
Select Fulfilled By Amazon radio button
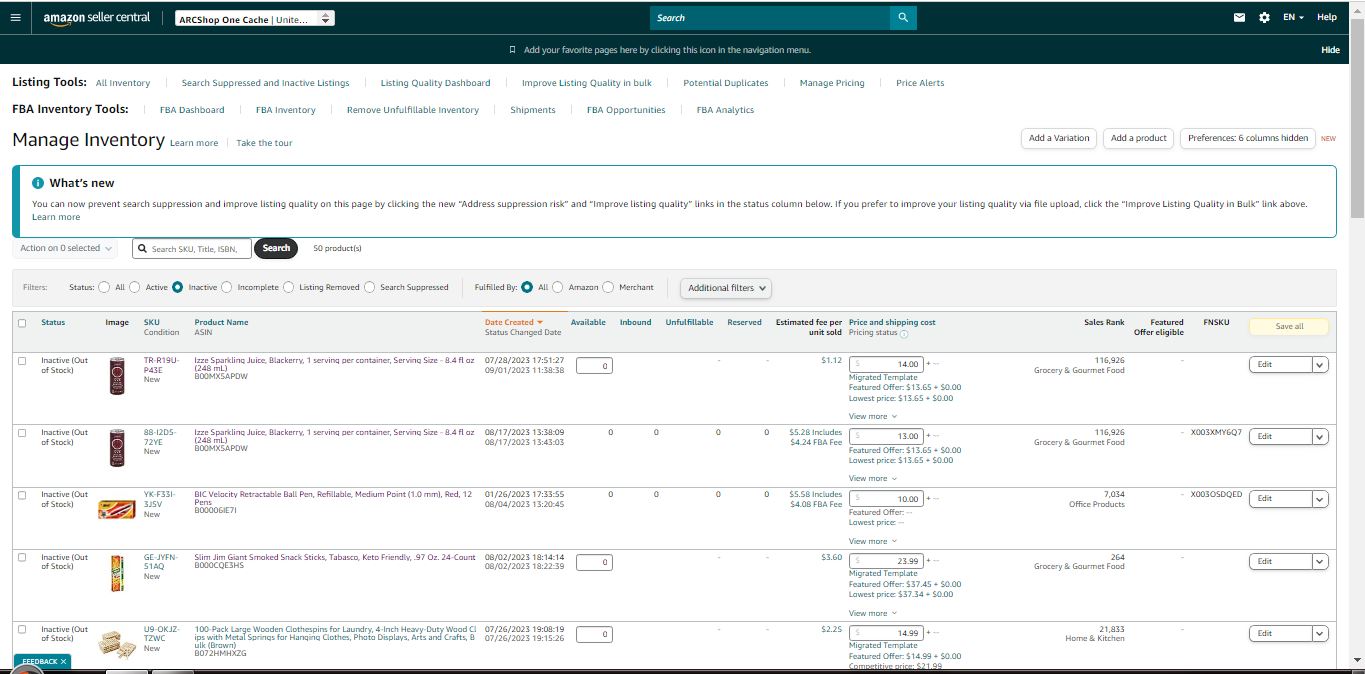click(x=558, y=287)
